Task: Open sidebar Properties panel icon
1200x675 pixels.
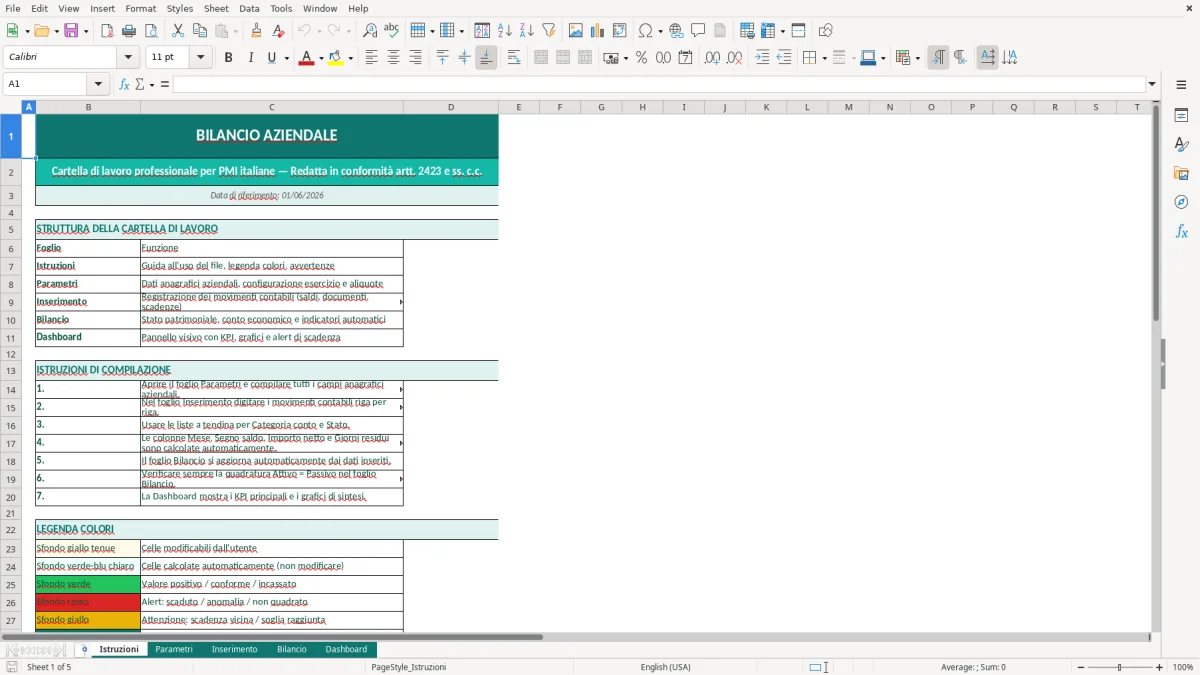Action: coord(1181,116)
